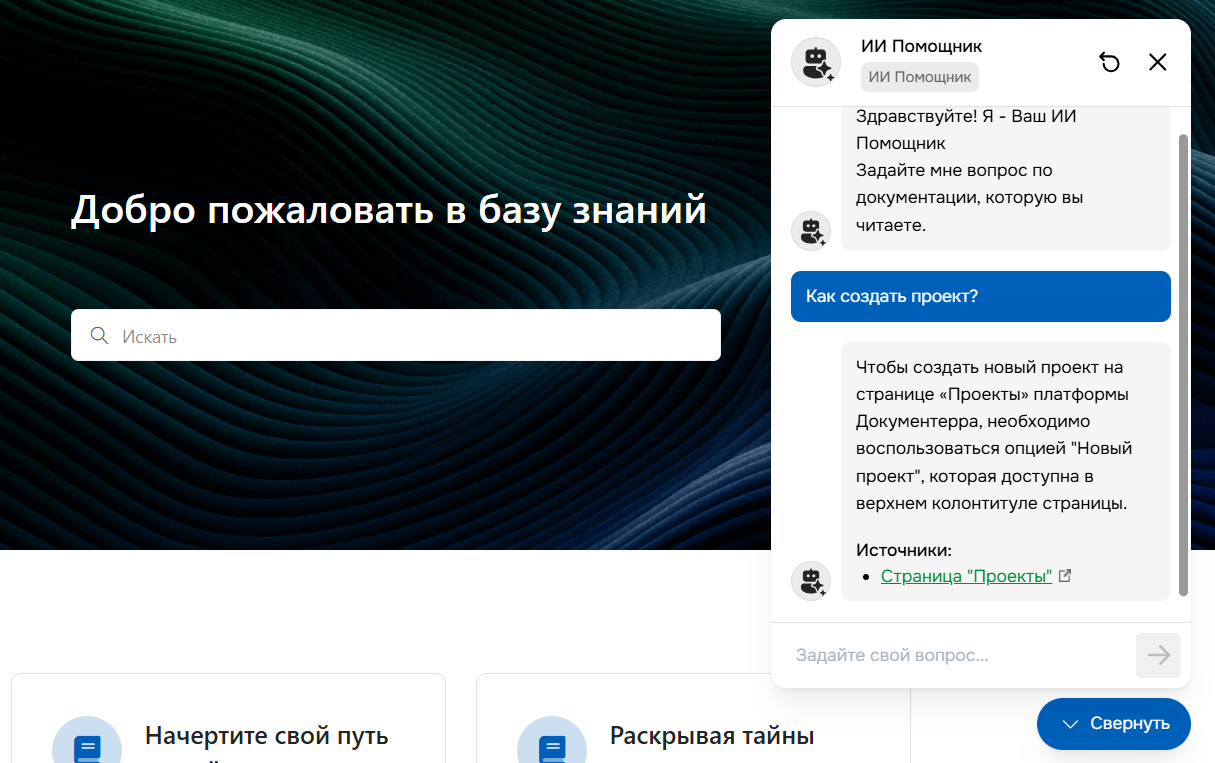1215x763 pixels.
Task: Click the document icon on the Начертите свой путь card
Action: click(x=87, y=742)
